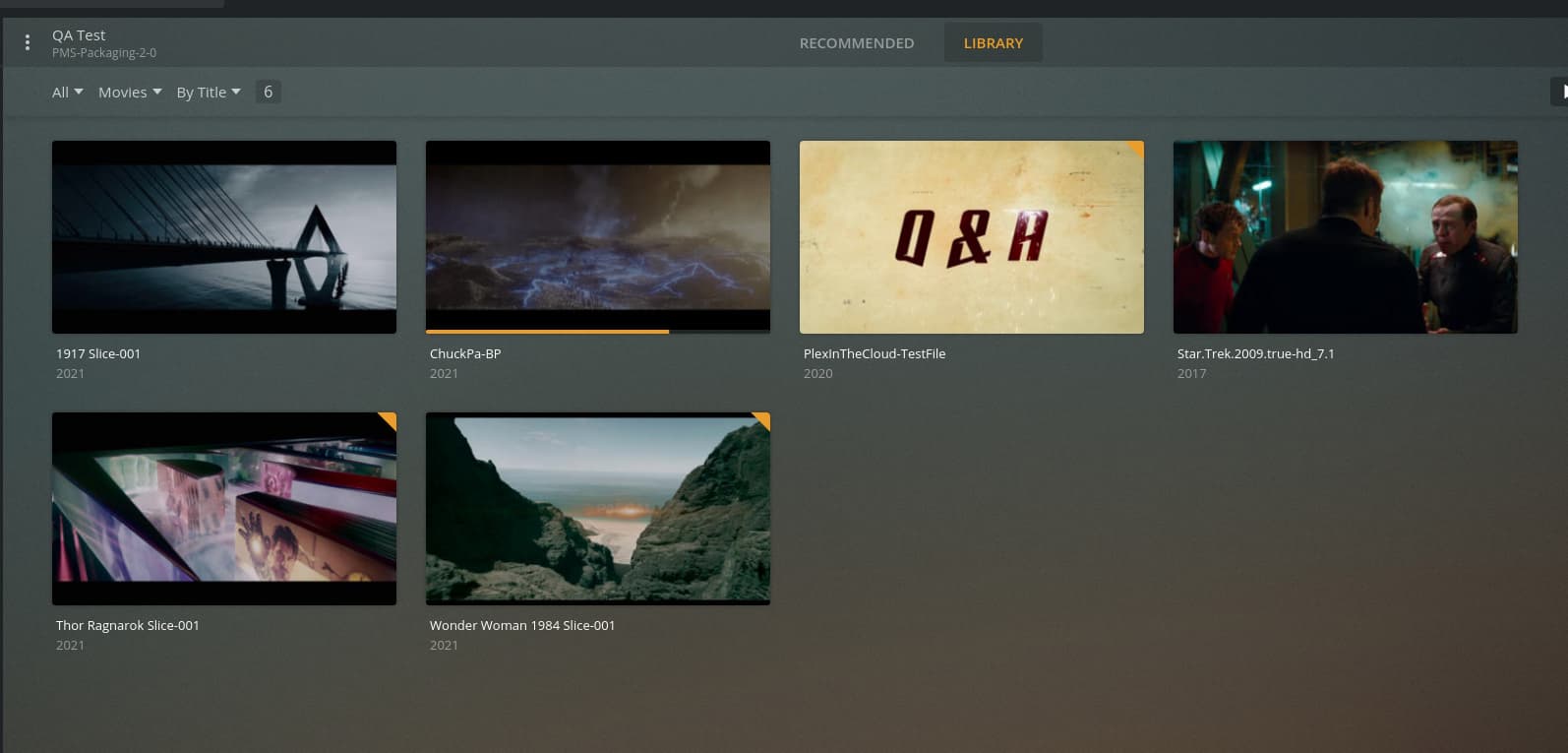1568x753 pixels.
Task: Click the year 2020 under PlexInTheCloud-TestFile
Action: click(818, 374)
